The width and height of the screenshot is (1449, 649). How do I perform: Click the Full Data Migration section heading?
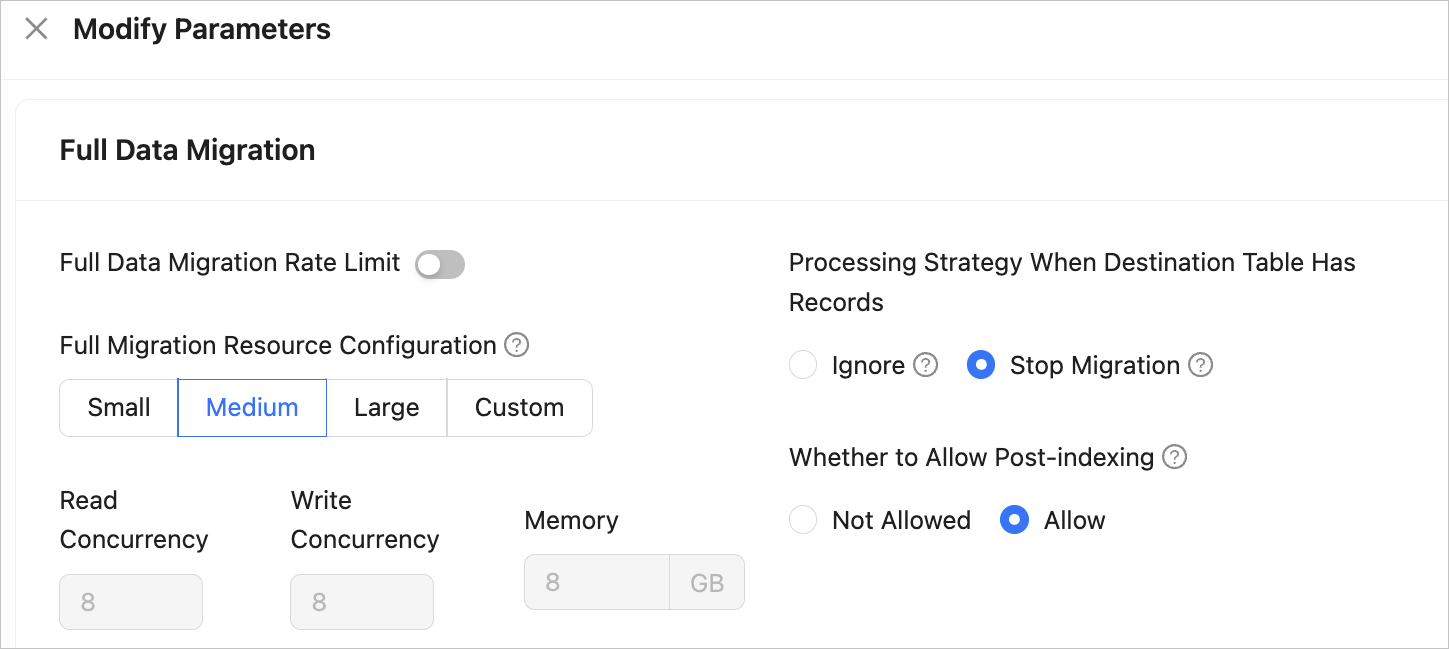click(187, 150)
